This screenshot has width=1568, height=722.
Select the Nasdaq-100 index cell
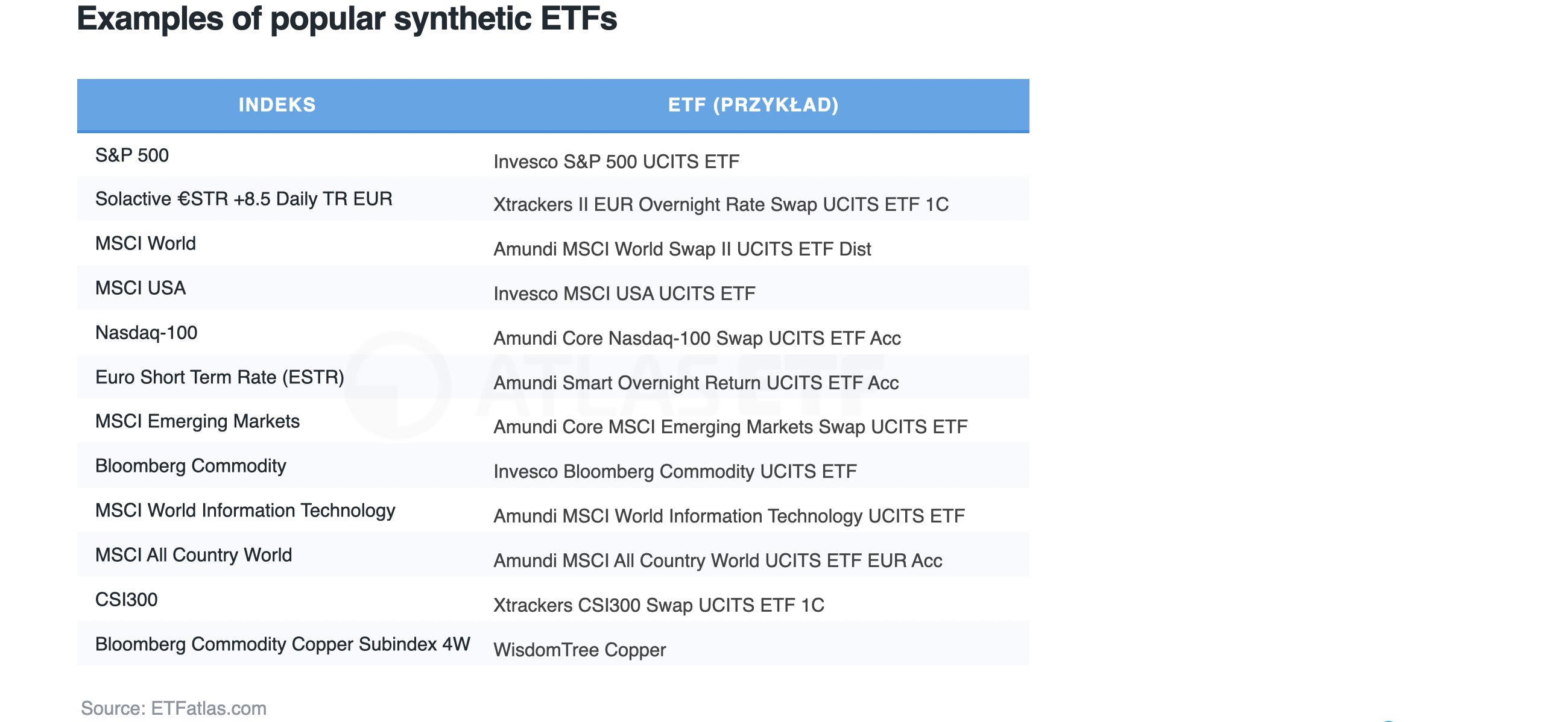tap(146, 333)
